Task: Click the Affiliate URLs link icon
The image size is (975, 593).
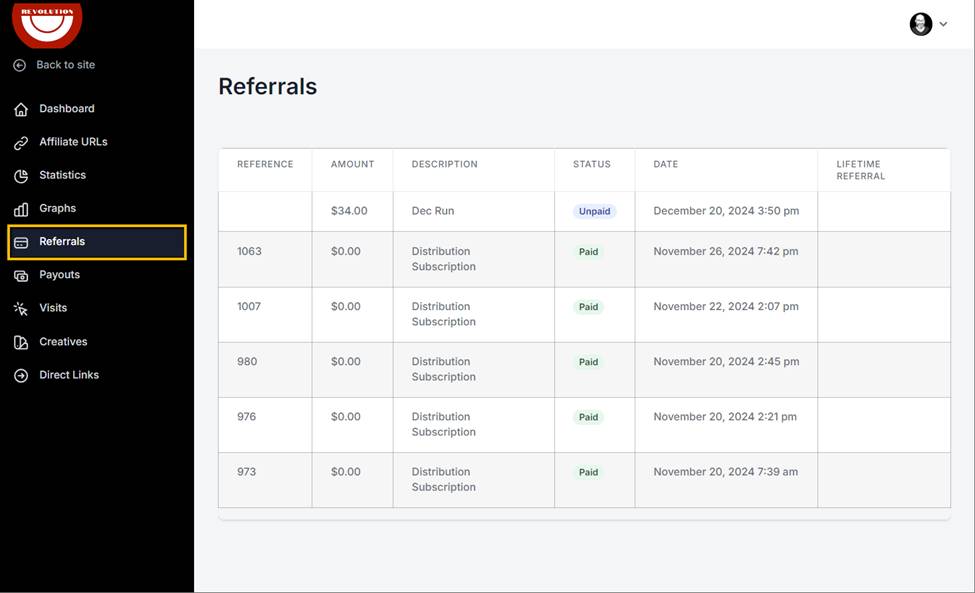Action: point(21,143)
